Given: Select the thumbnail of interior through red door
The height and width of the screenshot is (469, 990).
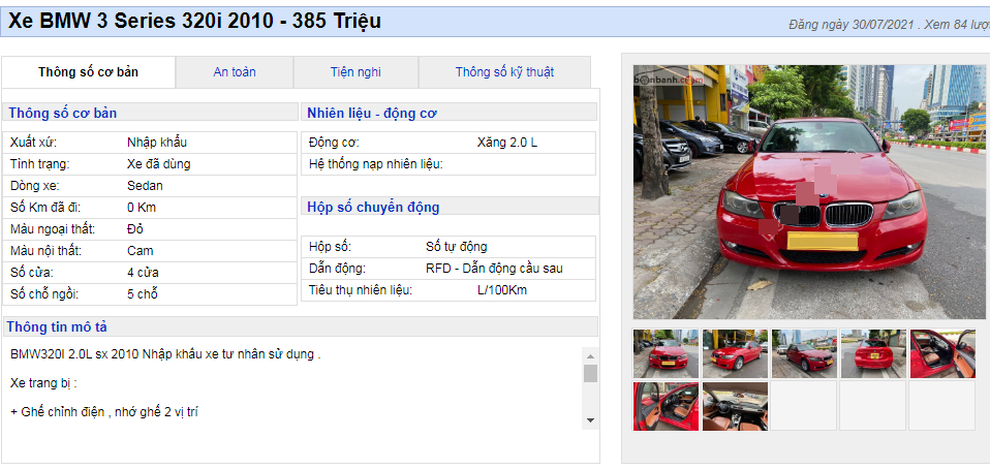Looking at the screenshot, I should click(666, 406).
